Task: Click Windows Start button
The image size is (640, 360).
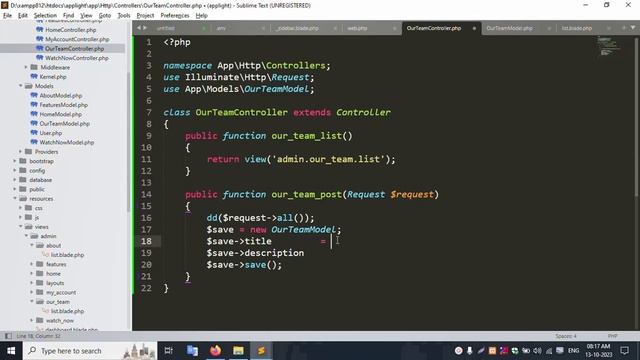Action: (11, 351)
